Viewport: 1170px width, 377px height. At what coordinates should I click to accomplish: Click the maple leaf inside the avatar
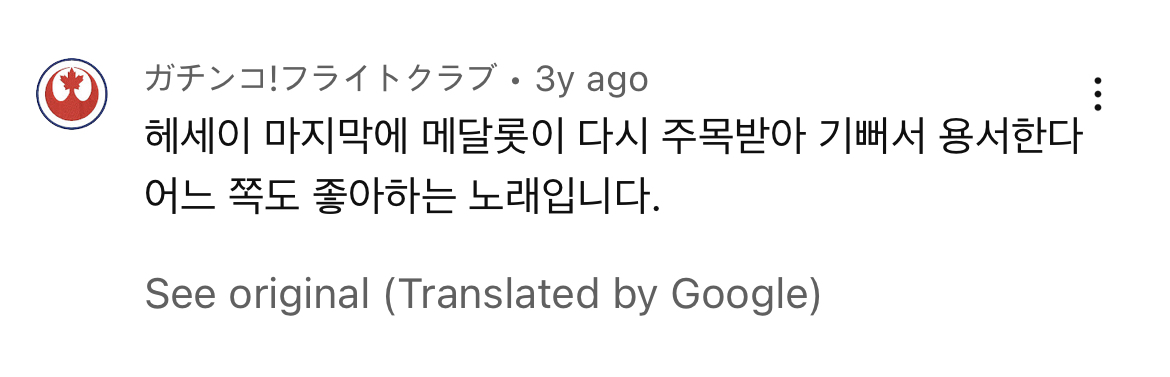point(72,81)
